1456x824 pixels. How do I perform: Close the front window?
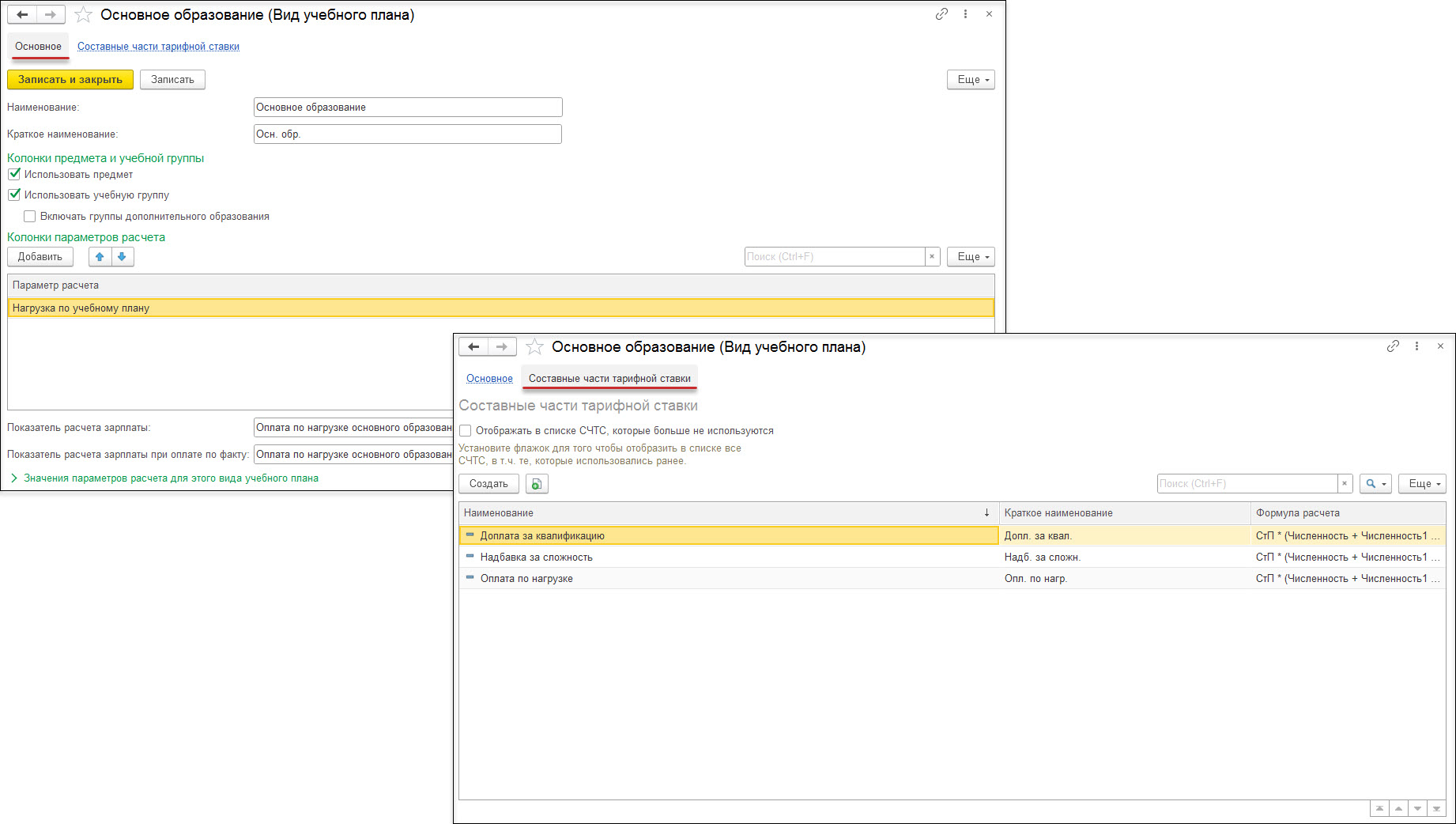(1440, 346)
